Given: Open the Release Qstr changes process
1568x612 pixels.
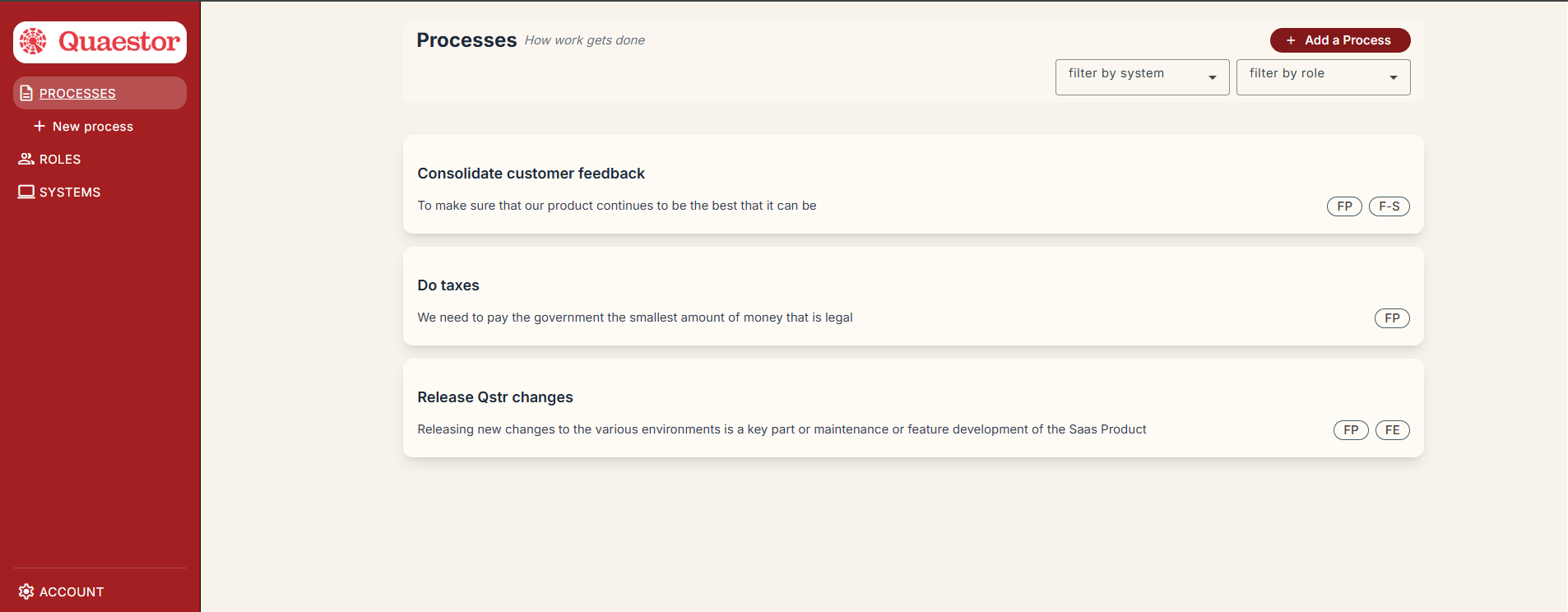Looking at the screenshot, I should pos(494,397).
